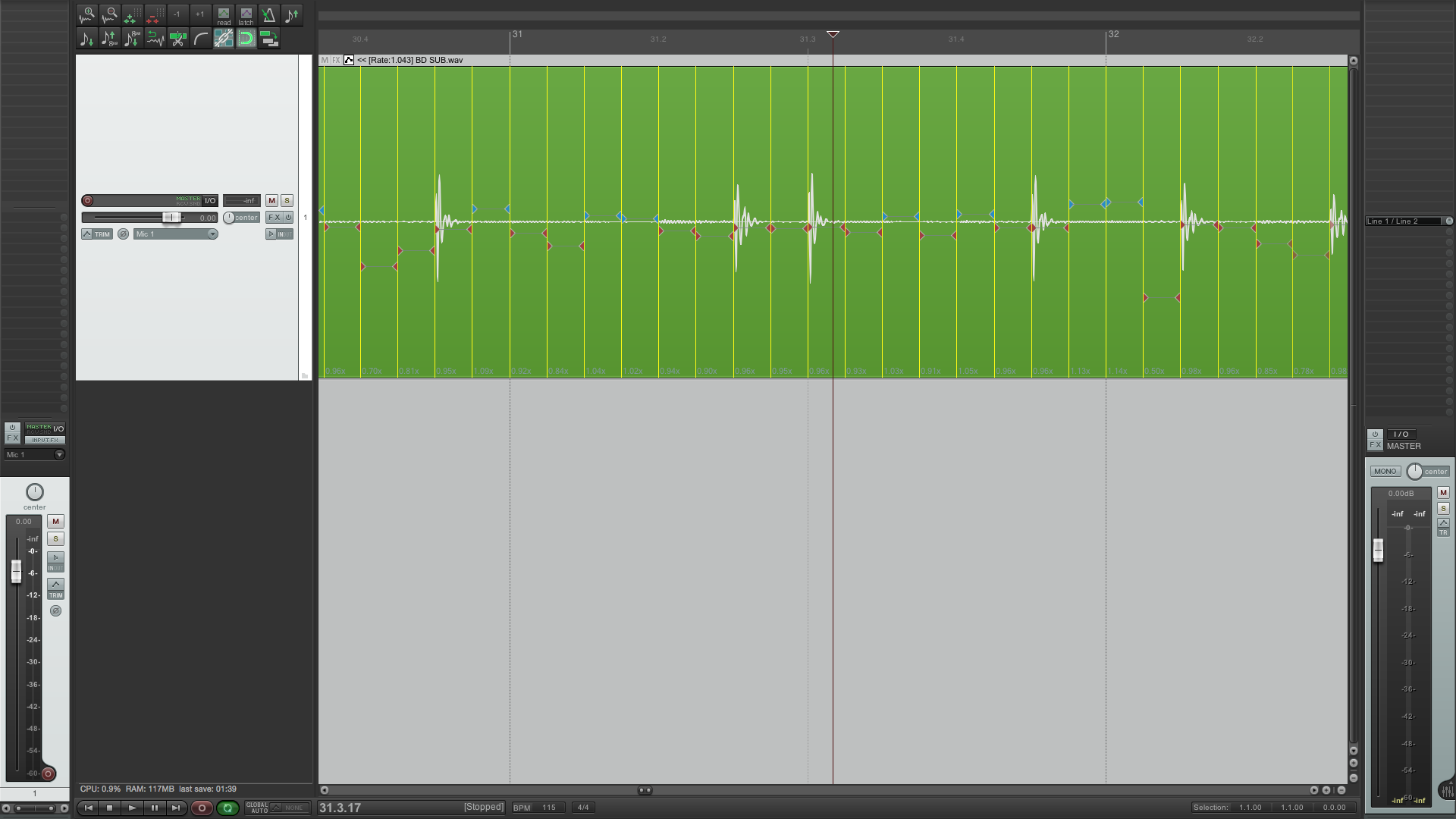Viewport: 1456px width, 819px height.
Task: Click the track 1 volume fader
Action: (171, 218)
